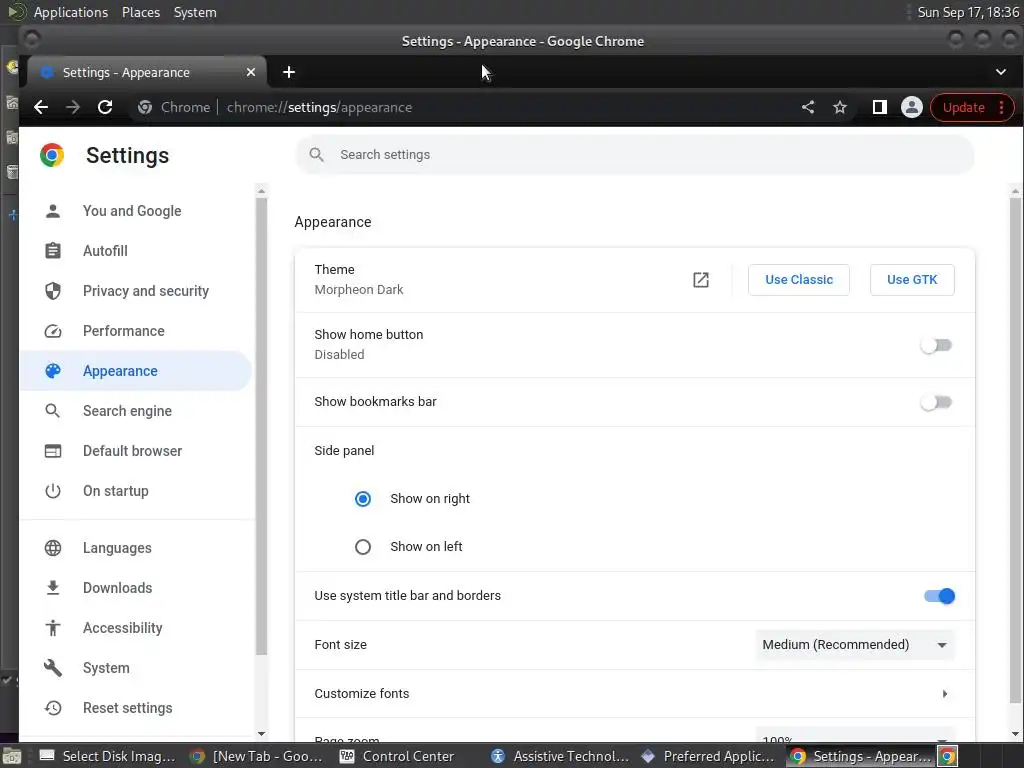The image size is (1024, 768).
Task: Click the browser back arrow
Action: pos(40,107)
